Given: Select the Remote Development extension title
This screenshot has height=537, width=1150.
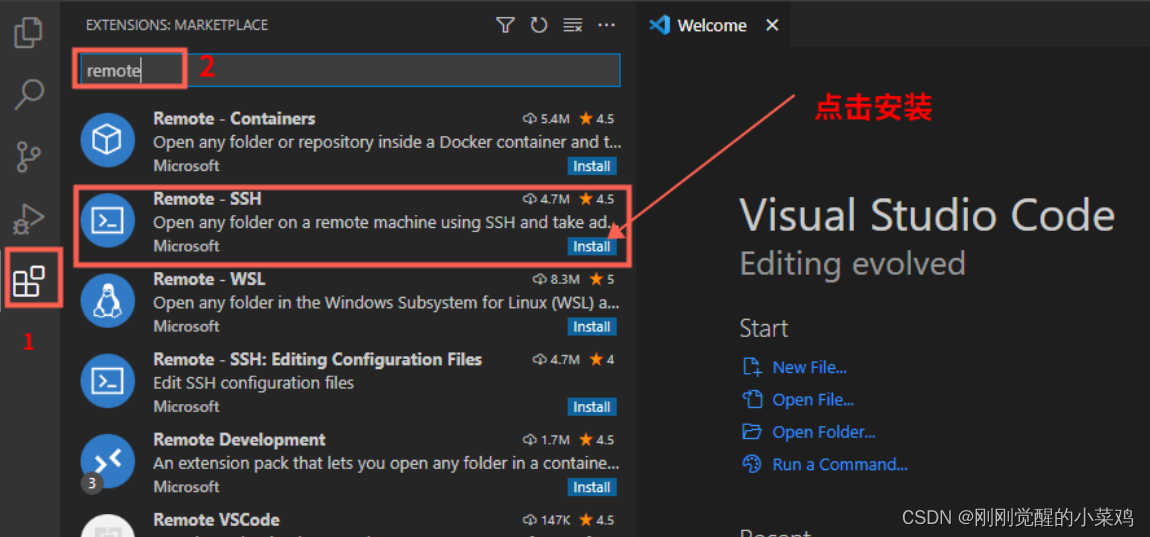Looking at the screenshot, I should pyautogui.click(x=239, y=439).
